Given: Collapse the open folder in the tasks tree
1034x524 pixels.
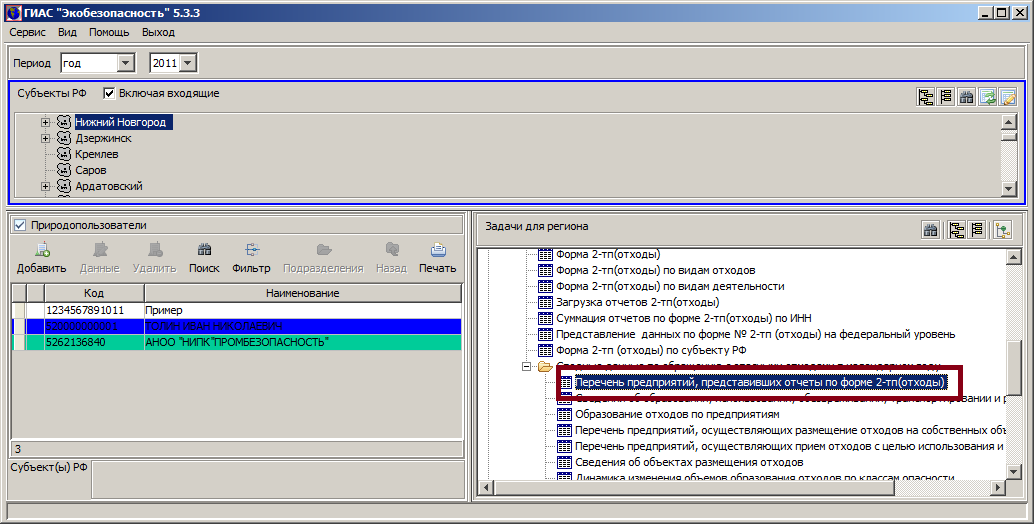Looking at the screenshot, I should (x=527, y=367).
